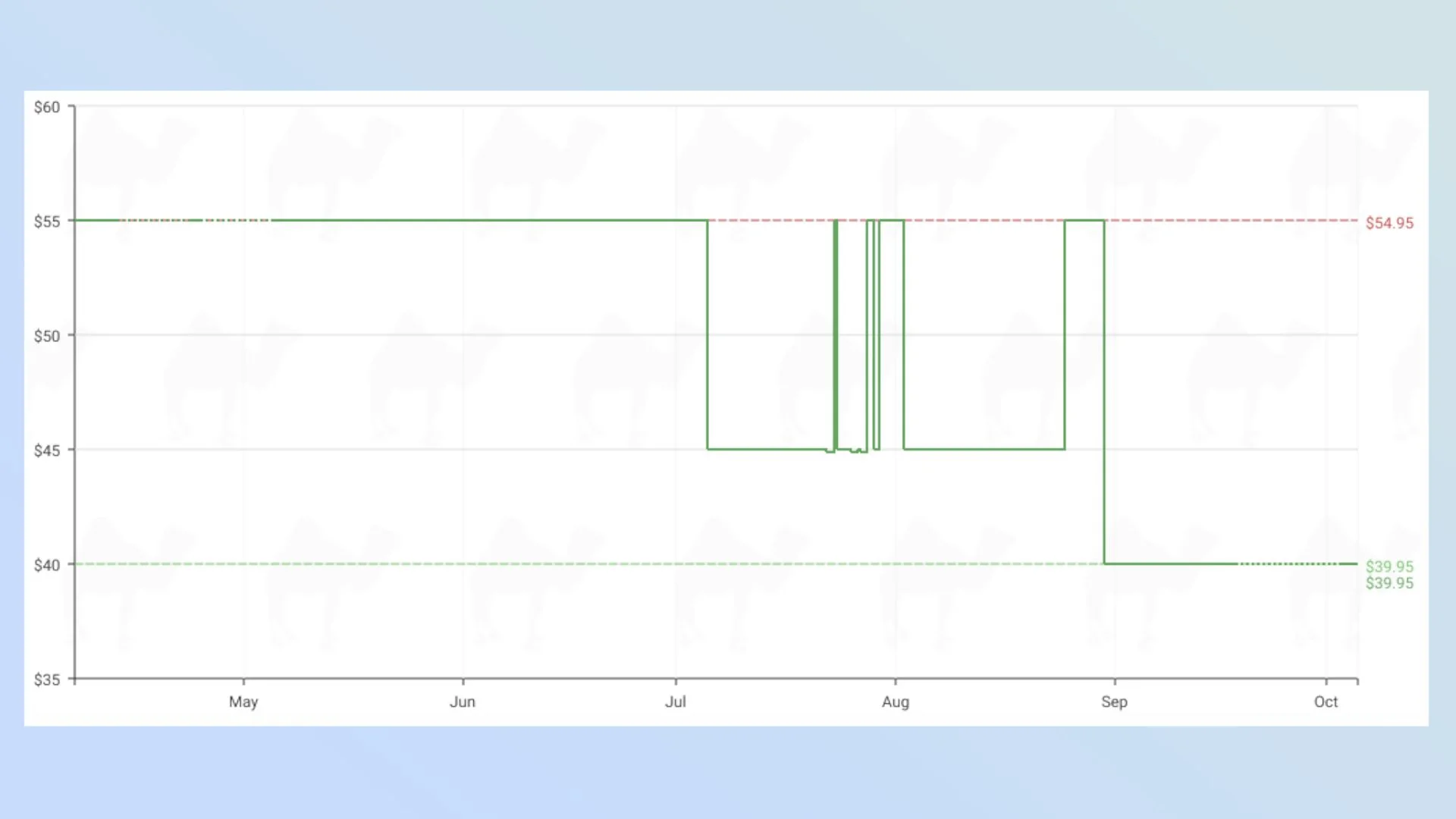
Task: Click the lower green $39.95 price label
Action: coord(1390,583)
